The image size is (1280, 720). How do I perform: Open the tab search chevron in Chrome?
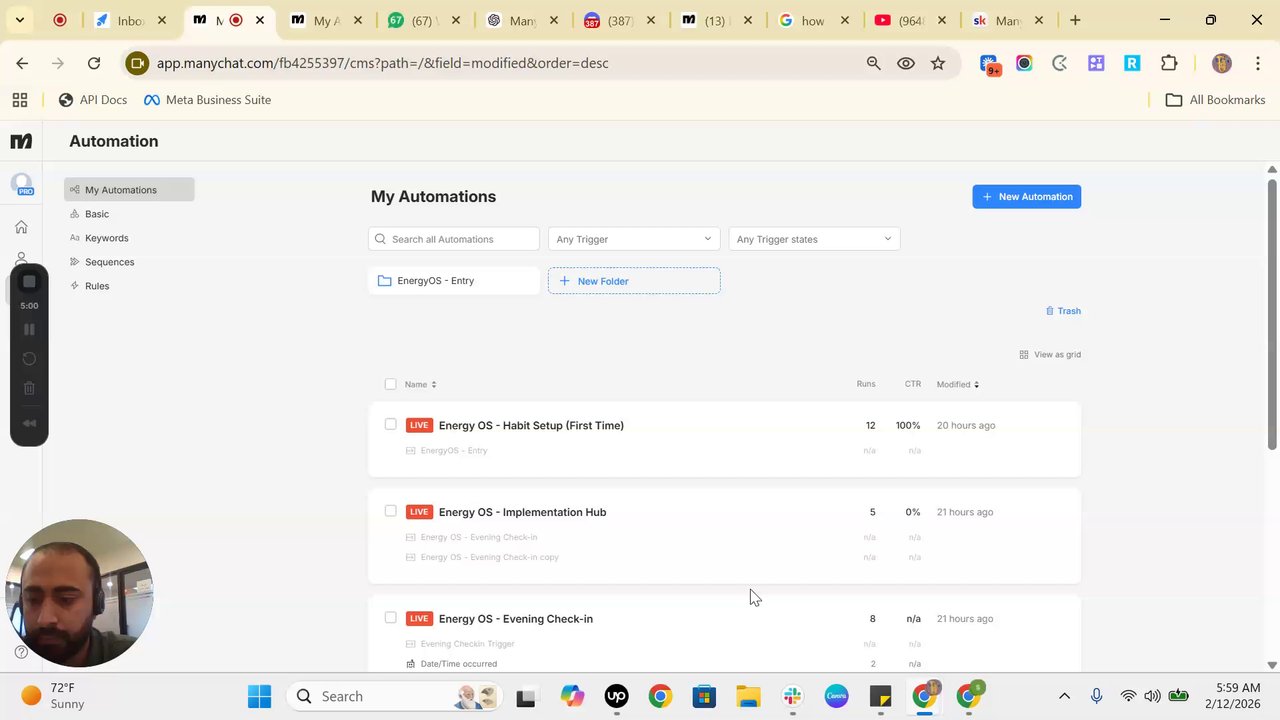click(19, 20)
